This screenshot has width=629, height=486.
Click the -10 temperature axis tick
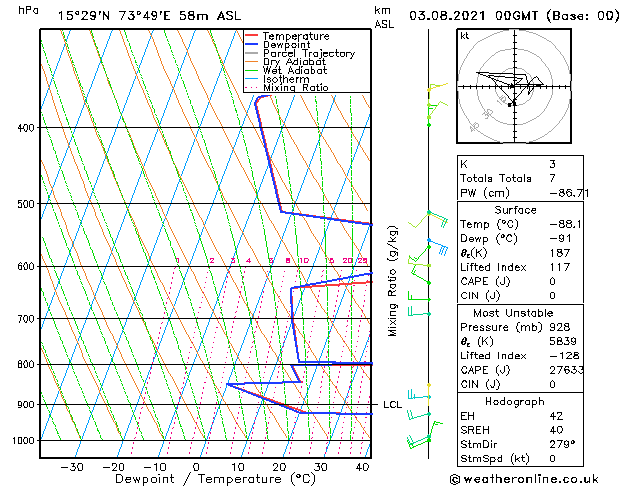pos(155,467)
